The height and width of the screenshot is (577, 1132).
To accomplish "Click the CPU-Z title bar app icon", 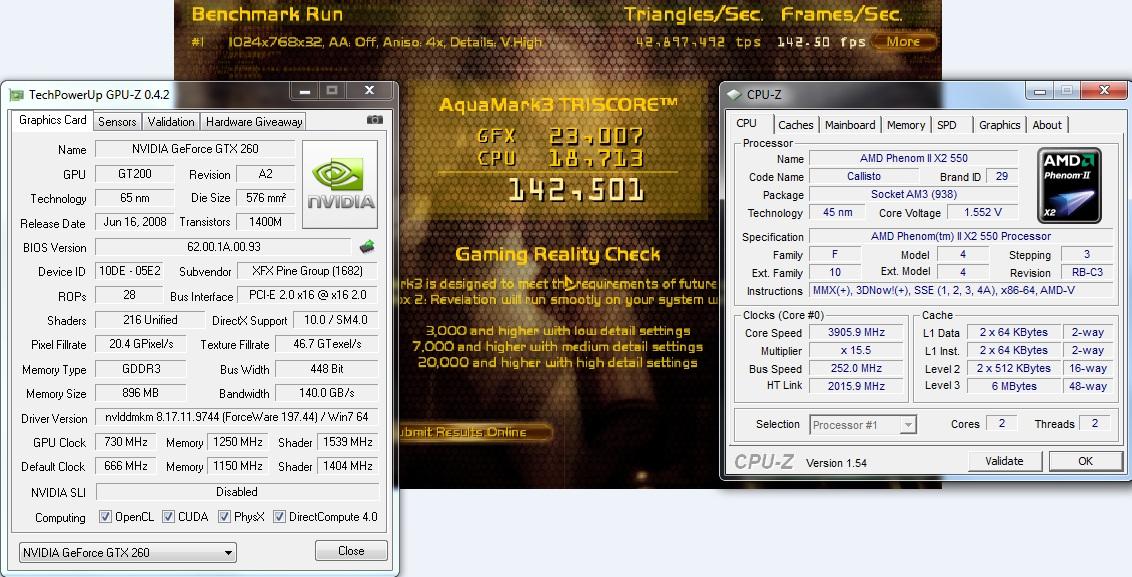I will pos(734,95).
